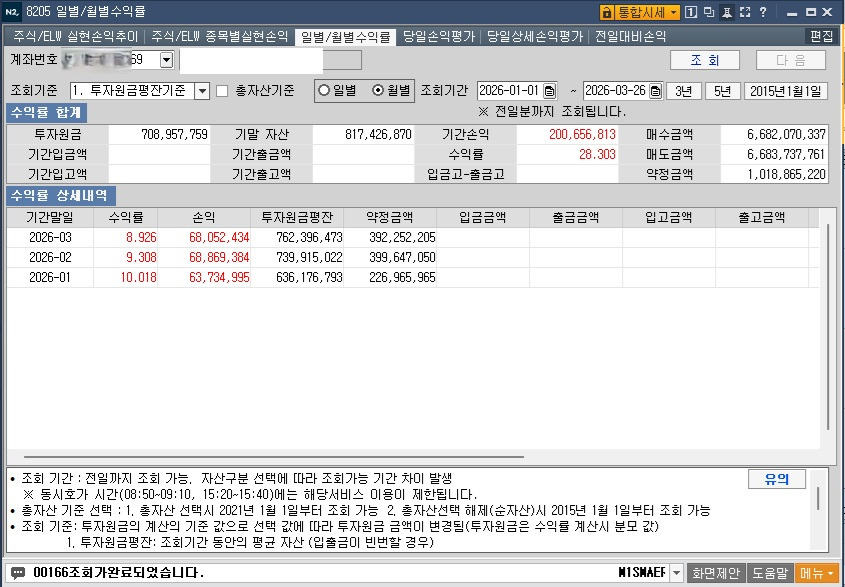Click the fullscreen expand icon in title bar
The width and height of the screenshot is (845, 587).
click(x=744, y=12)
